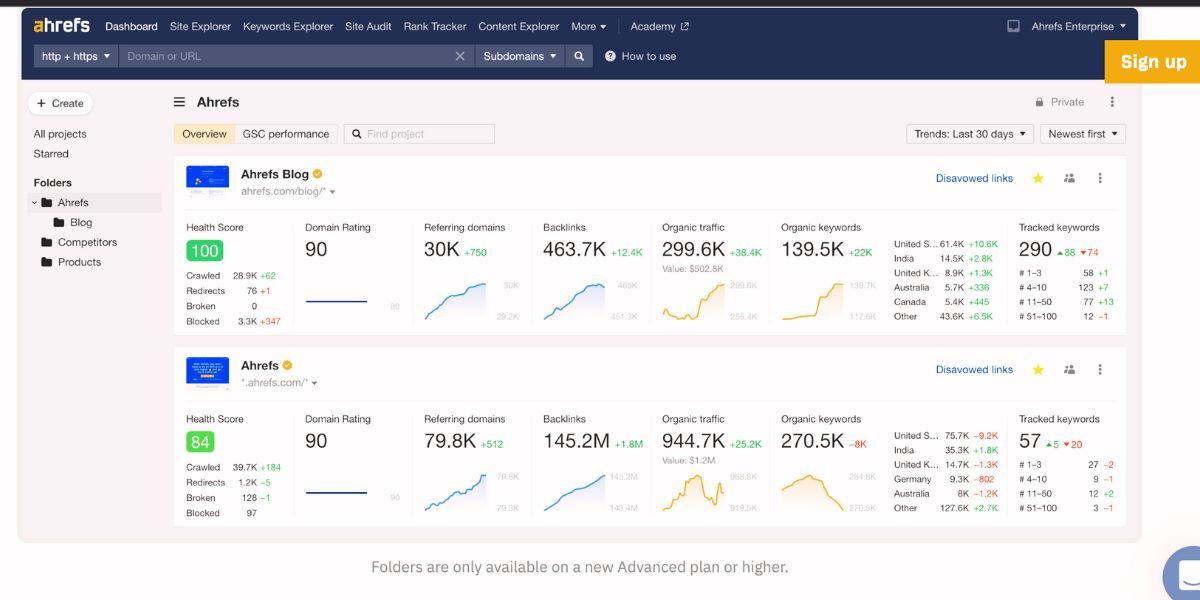This screenshot has height=600, width=1200.
Task: Open the Subdomains dropdown
Action: click(520, 56)
